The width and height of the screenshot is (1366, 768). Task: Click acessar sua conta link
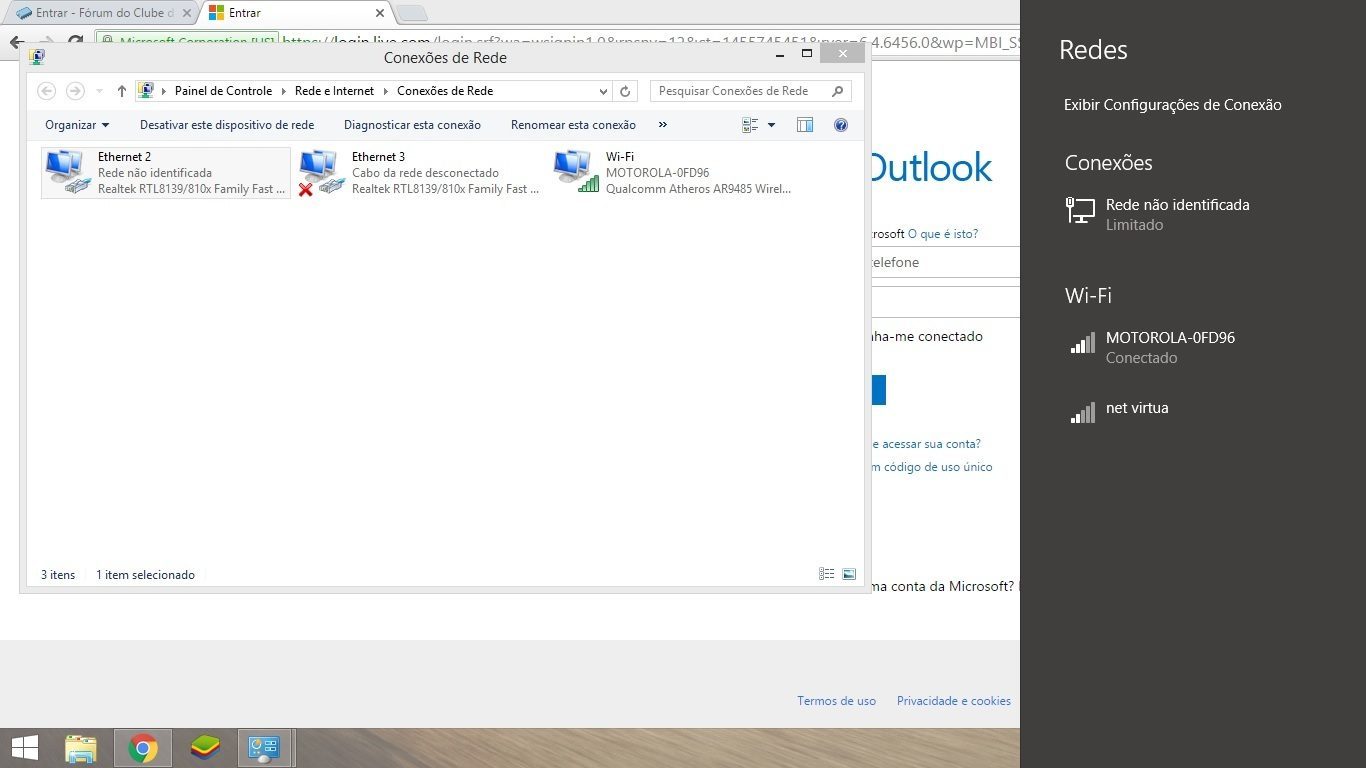click(x=927, y=444)
